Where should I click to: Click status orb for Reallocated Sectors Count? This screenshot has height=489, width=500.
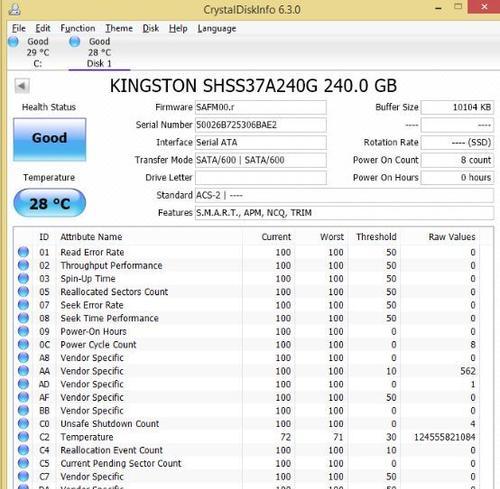point(23,292)
